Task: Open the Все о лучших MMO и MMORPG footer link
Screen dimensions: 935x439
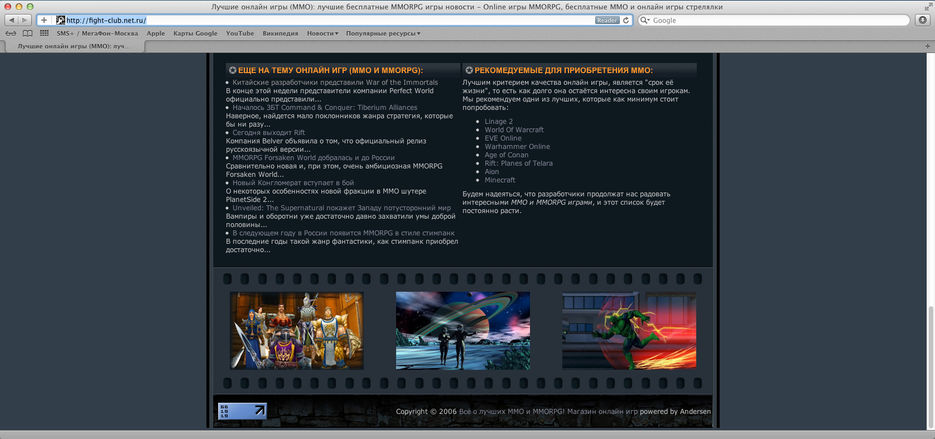Action: 512,412
